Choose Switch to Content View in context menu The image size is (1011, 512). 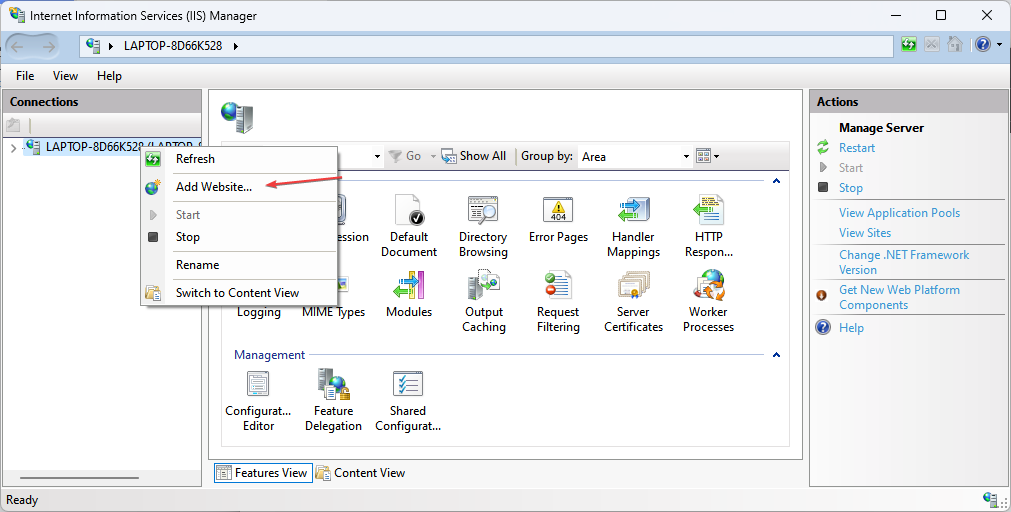point(239,293)
